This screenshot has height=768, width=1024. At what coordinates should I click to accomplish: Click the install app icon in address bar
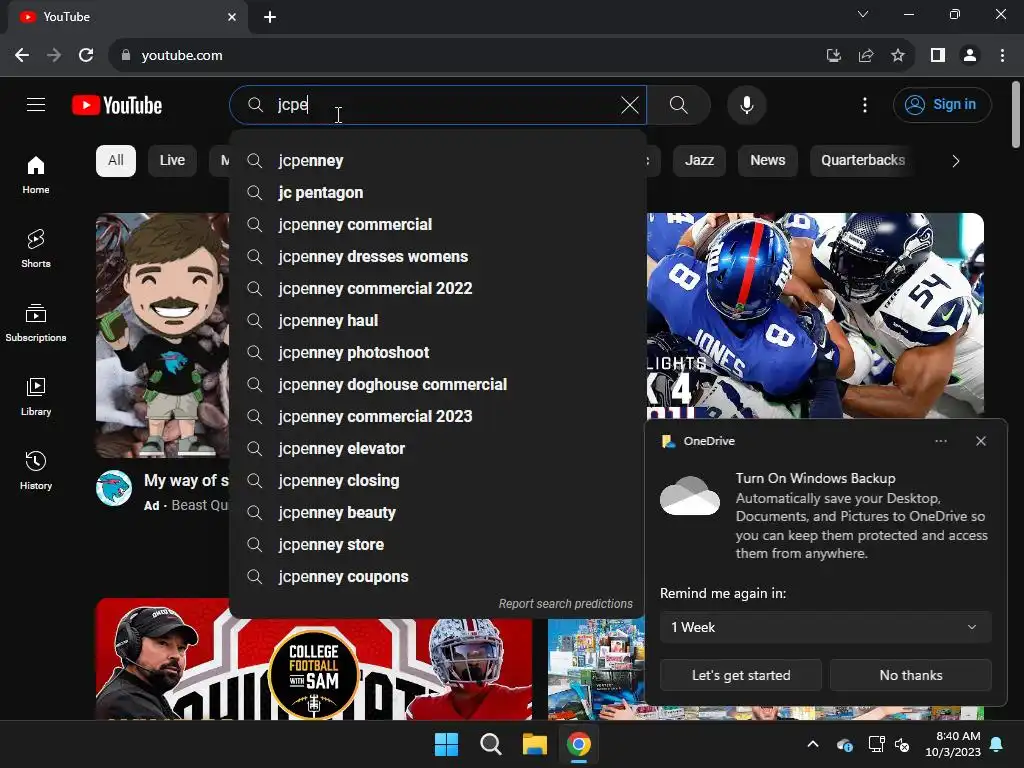833,56
